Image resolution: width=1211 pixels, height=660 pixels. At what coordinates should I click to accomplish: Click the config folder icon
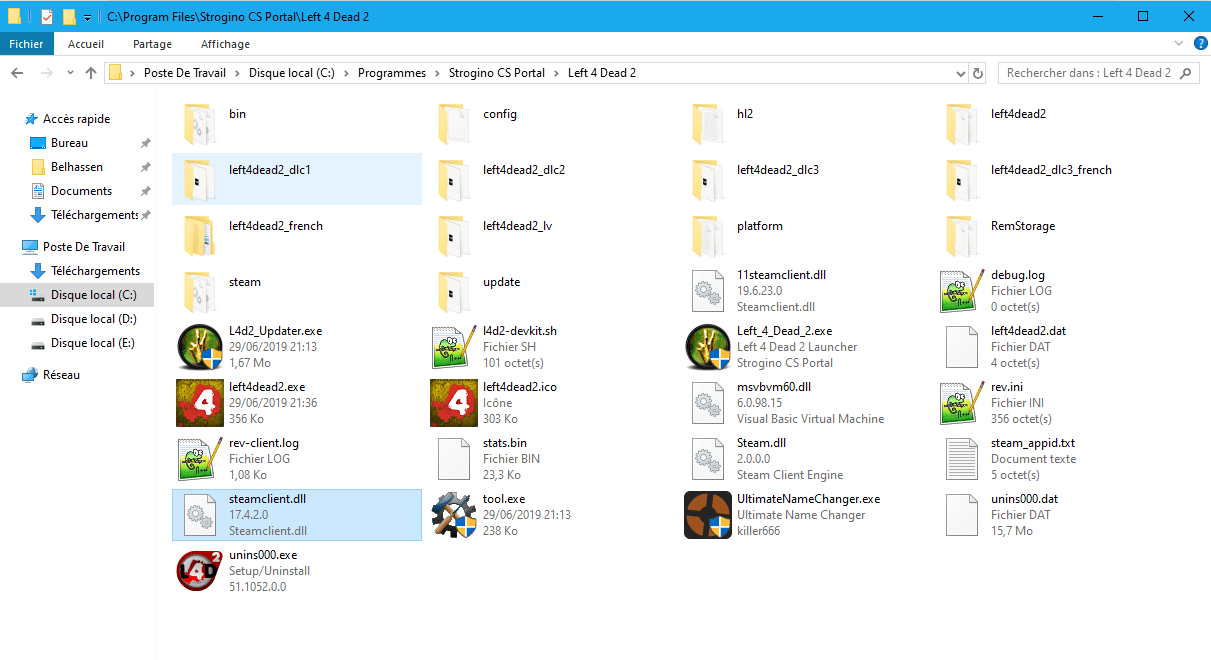pyautogui.click(x=454, y=123)
